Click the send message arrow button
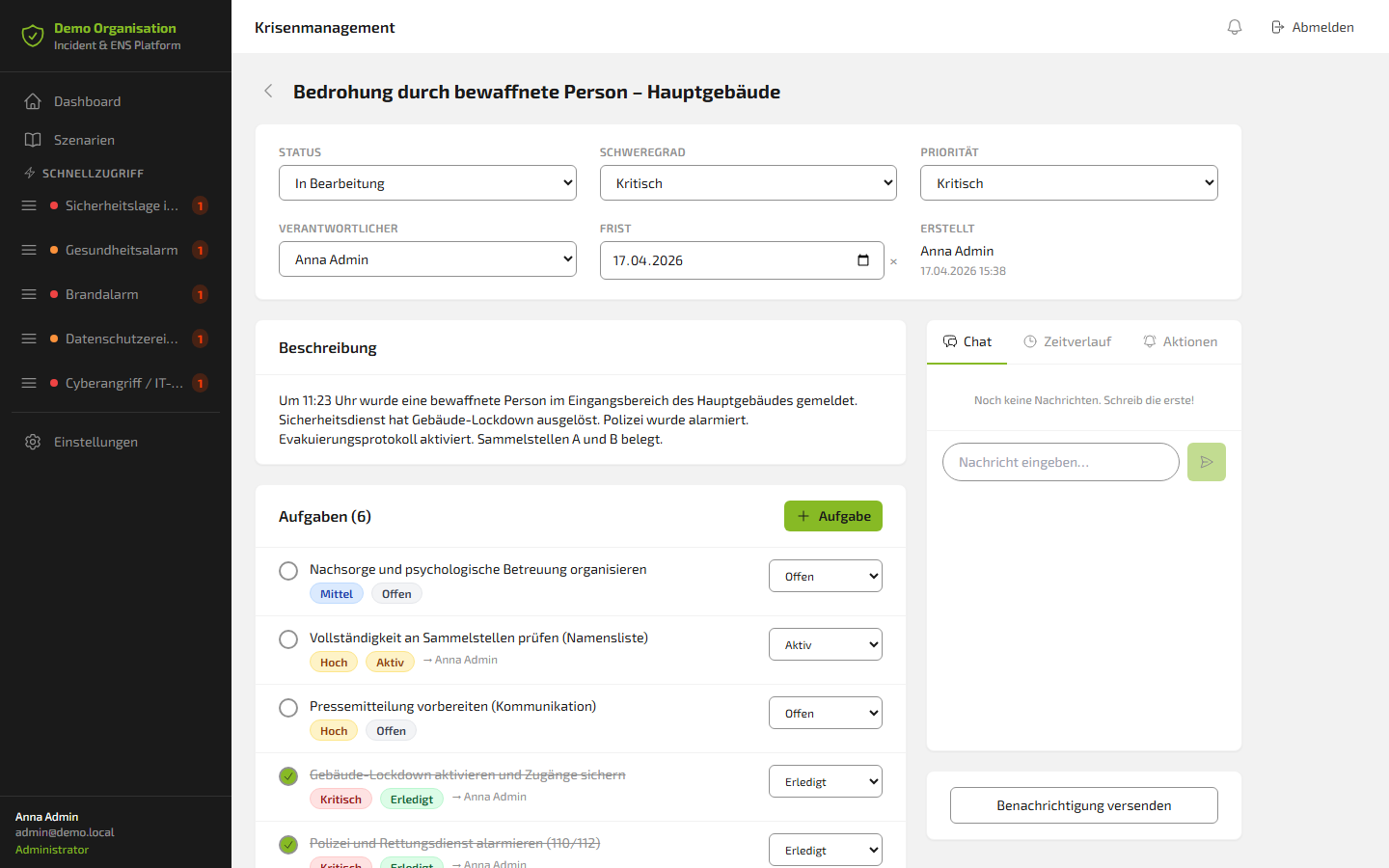Viewport: 1389px width, 868px height. [x=1207, y=462]
